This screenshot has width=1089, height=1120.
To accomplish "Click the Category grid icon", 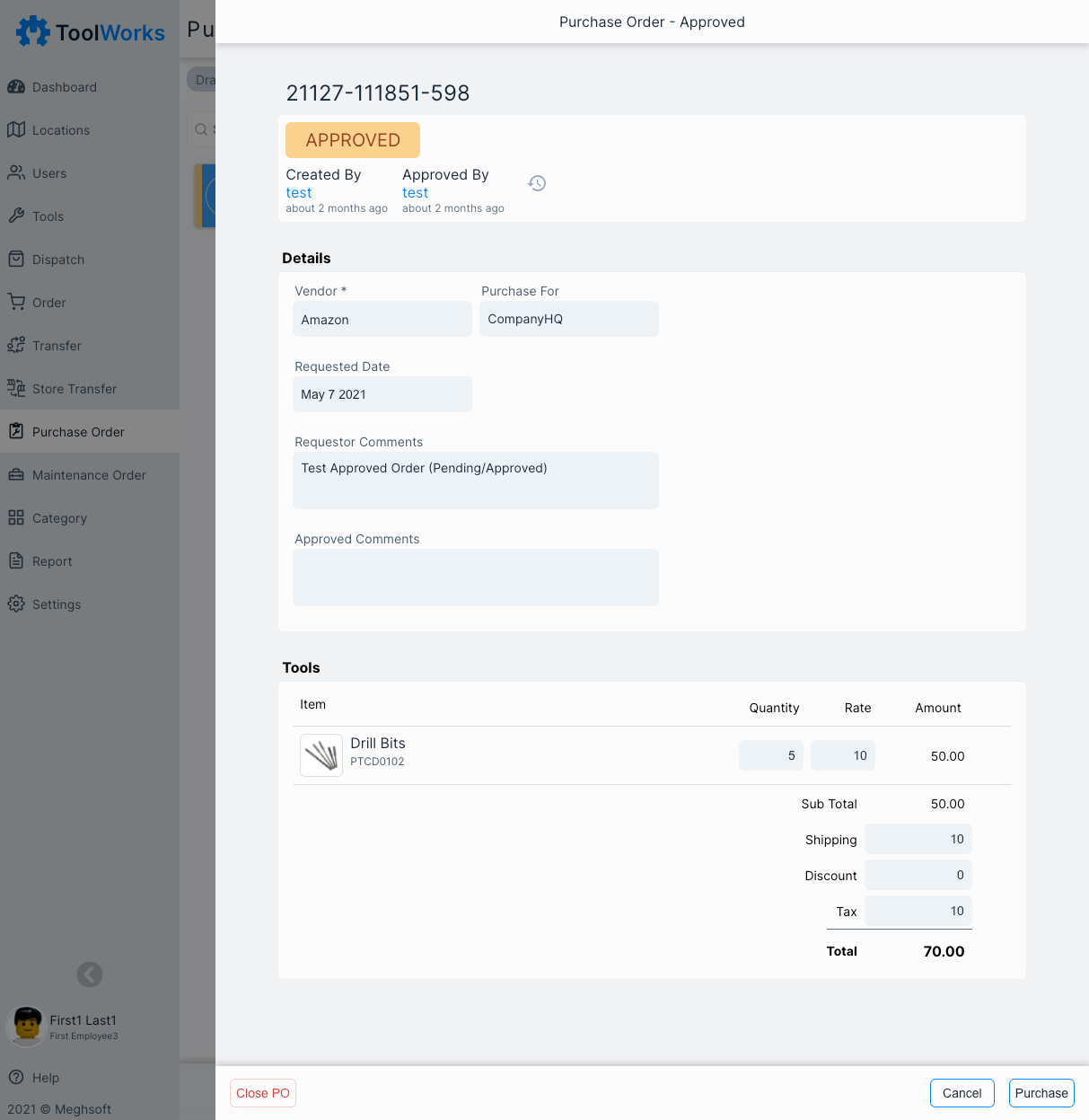I will coord(16,518).
